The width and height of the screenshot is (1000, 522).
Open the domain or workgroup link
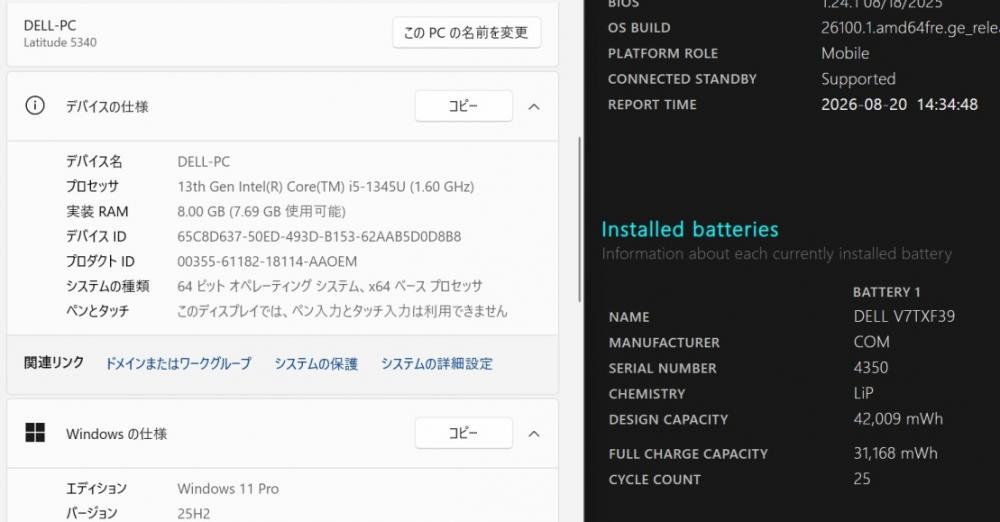178,364
